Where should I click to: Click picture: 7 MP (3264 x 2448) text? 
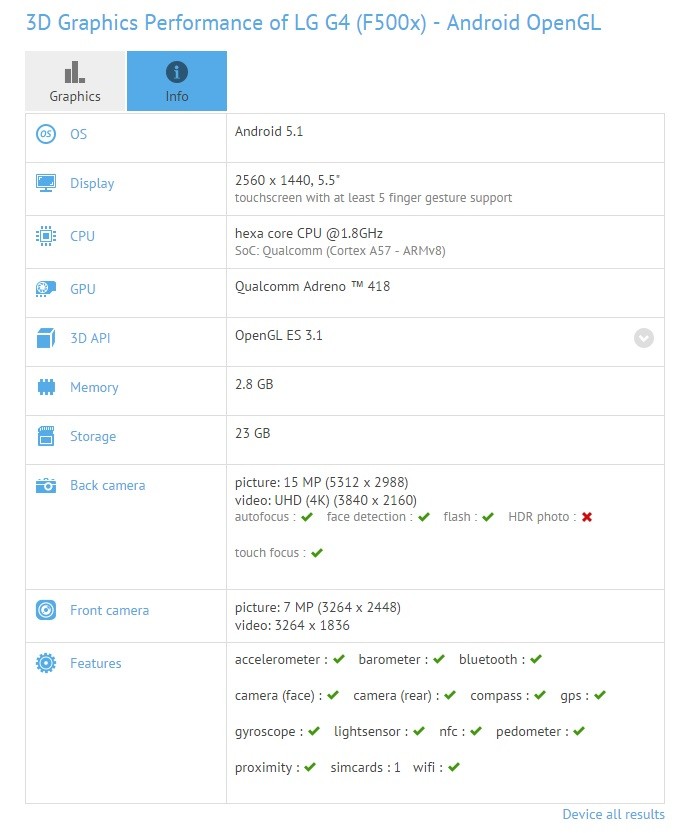pos(318,607)
